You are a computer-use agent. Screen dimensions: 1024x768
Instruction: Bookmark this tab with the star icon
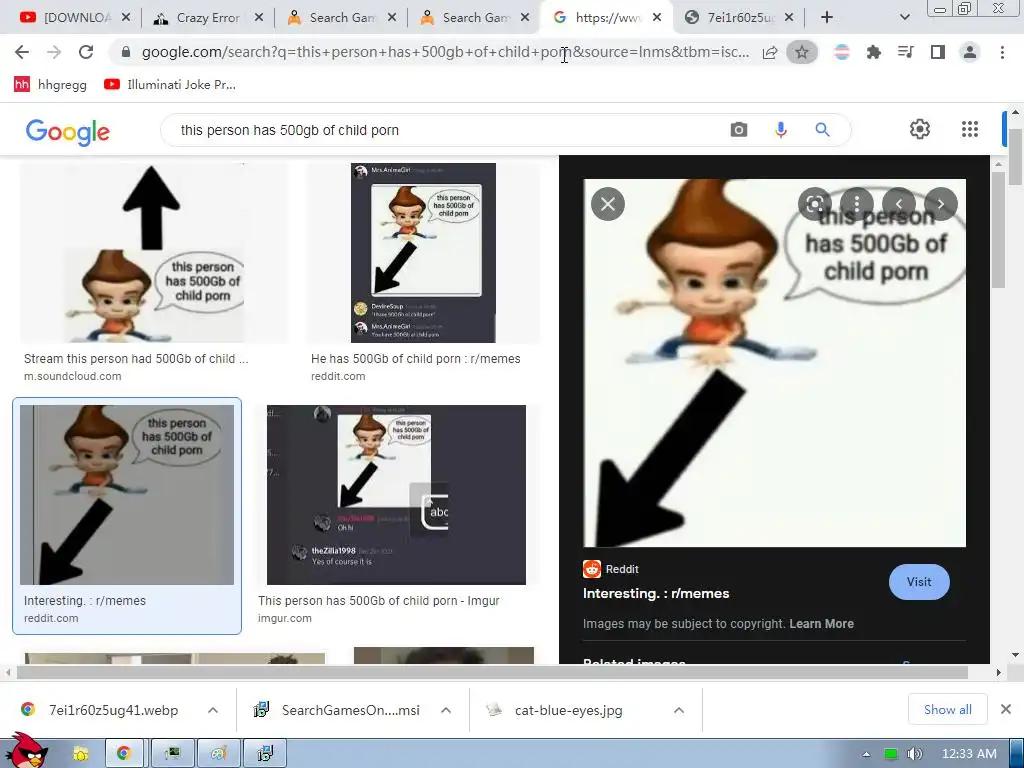tap(802, 52)
